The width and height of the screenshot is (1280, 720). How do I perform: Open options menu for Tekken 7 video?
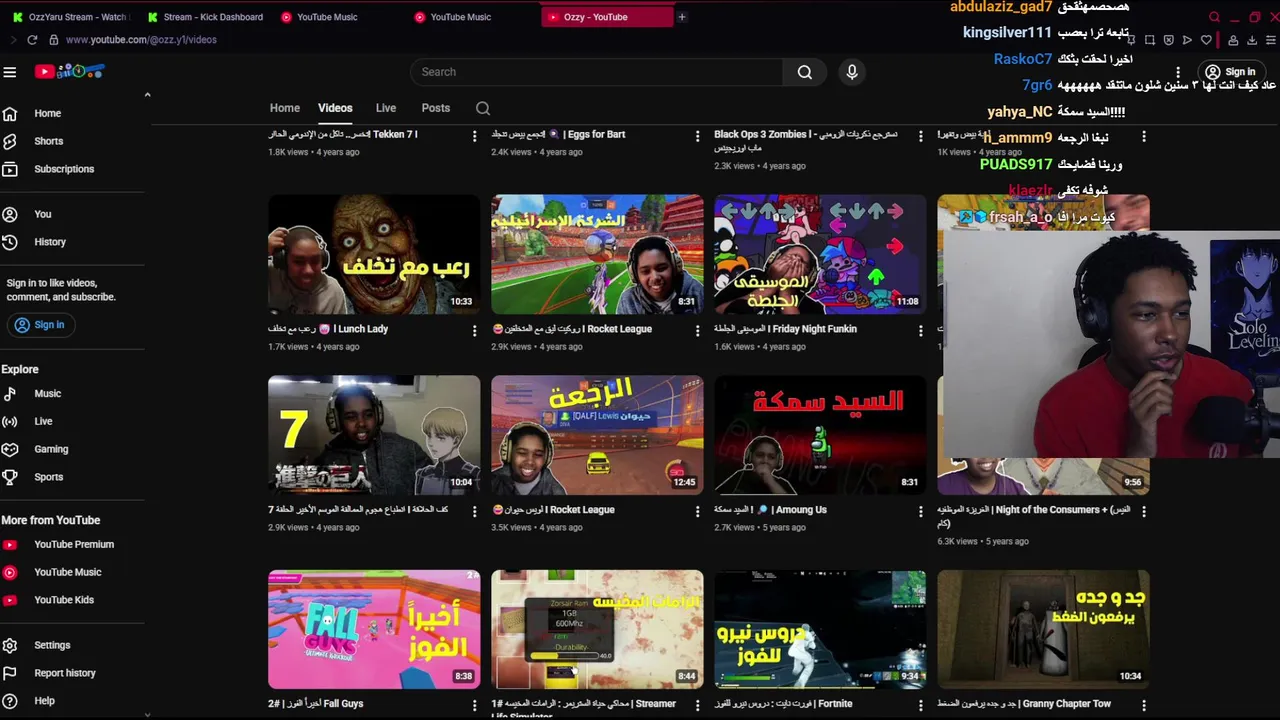(x=475, y=136)
